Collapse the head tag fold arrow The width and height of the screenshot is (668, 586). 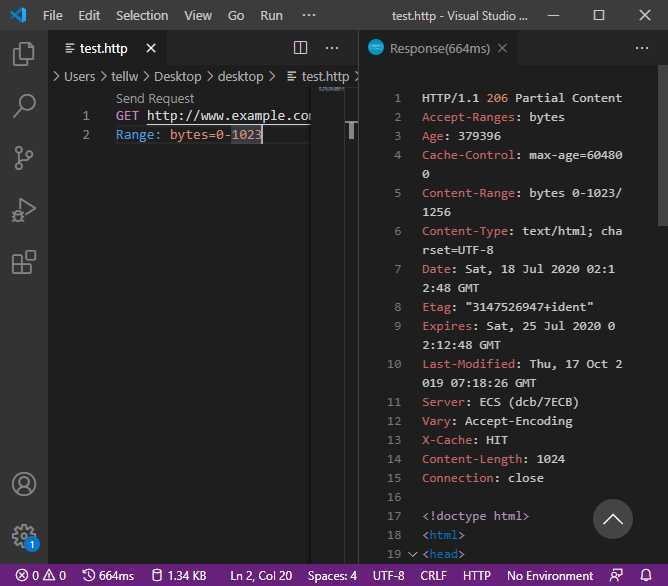coord(413,554)
